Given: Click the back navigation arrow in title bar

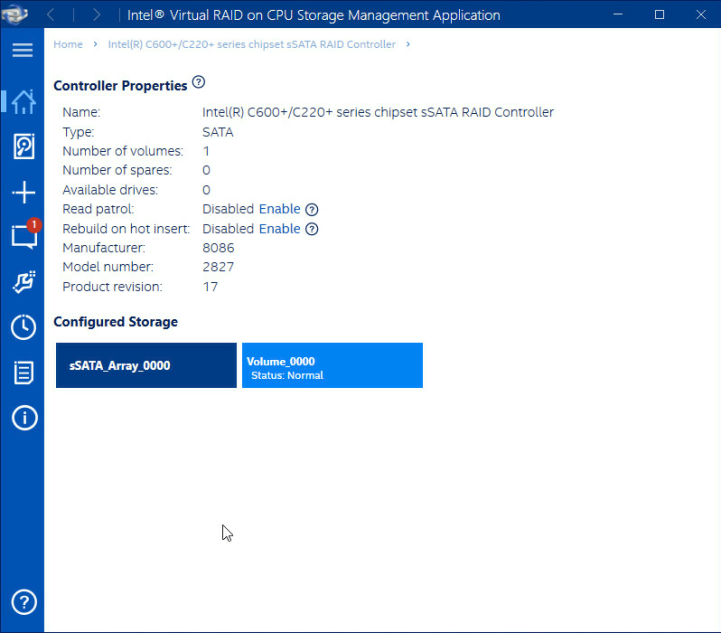Looking at the screenshot, I should [51, 15].
